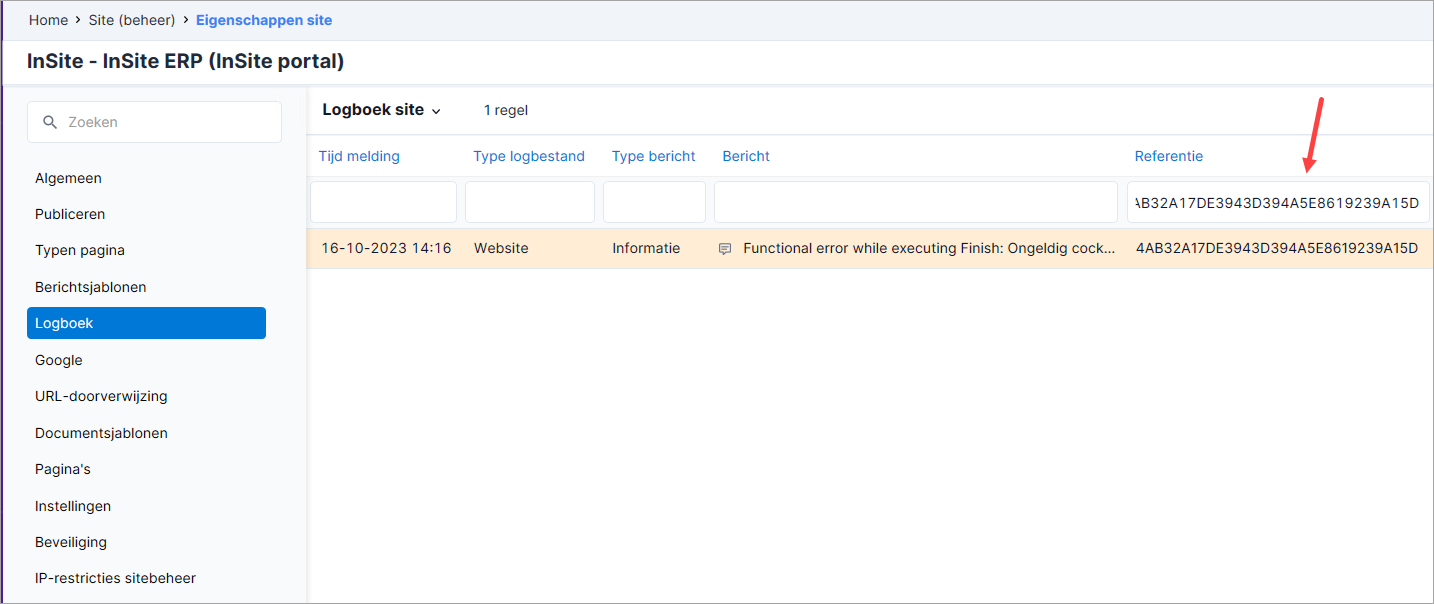This screenshot has width=1434, height=604.
Task: Focus the Bericht filter input field
Action: [916, 202]
